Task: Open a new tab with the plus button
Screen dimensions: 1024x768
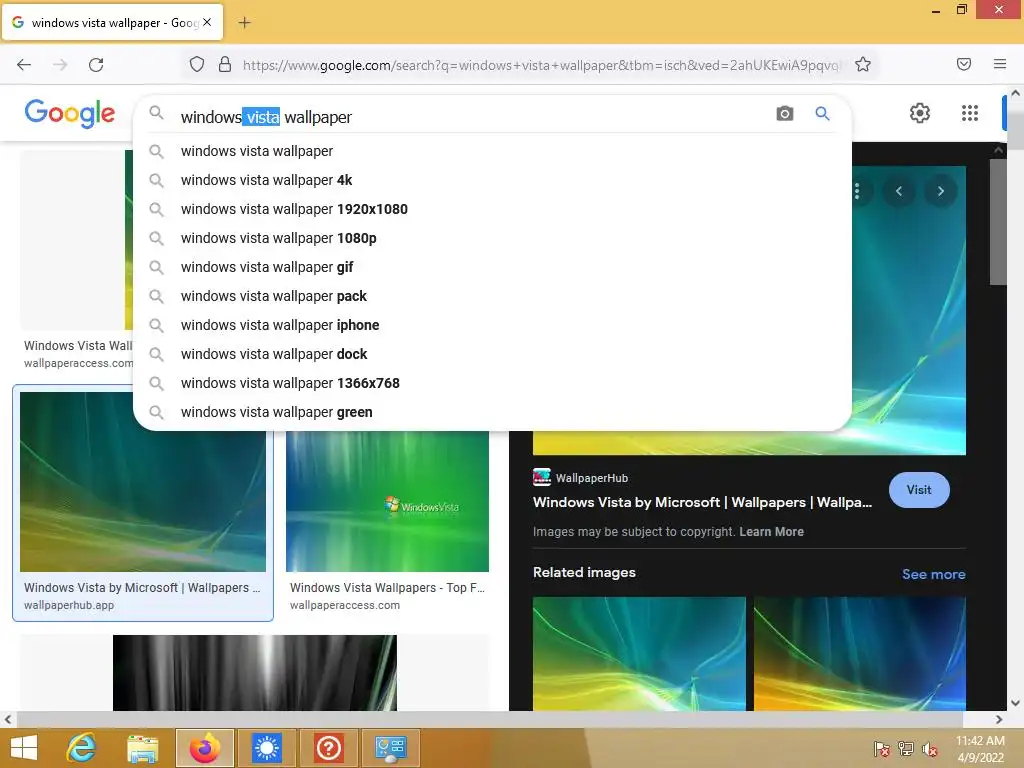Action: (244, 23)
